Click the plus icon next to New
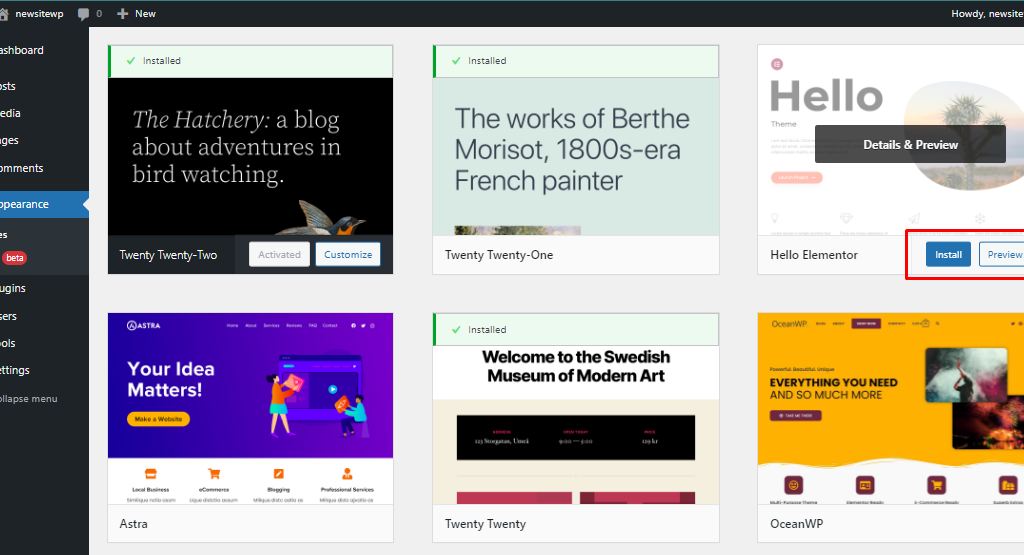Image resolution: width=1024 pixels, height=555 pixels. tap(122, 14)
